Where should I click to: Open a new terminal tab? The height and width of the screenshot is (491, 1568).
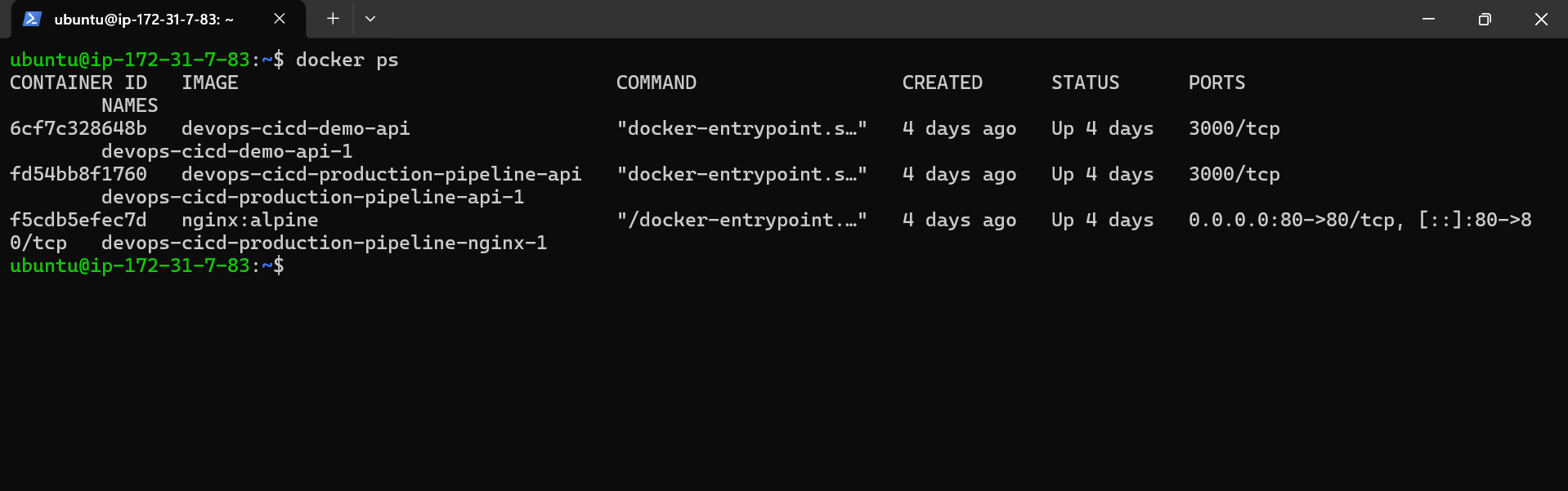[332, 18]
